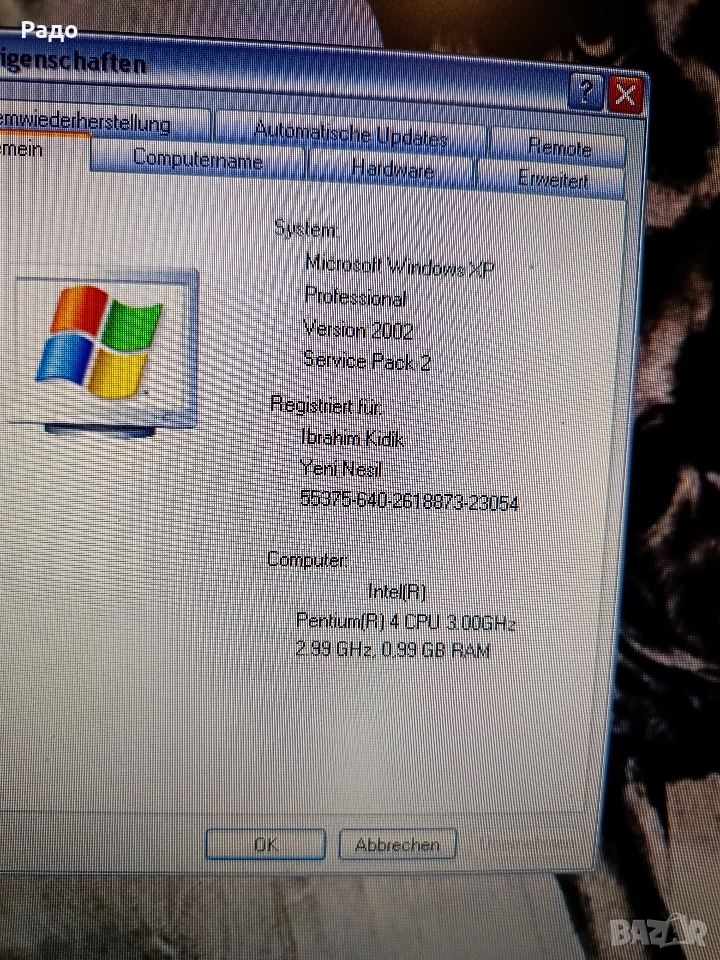Viewport: 720px width, 960px height.
Task: Click the "Intel(R)" text
Action: (x=397, y=591)
